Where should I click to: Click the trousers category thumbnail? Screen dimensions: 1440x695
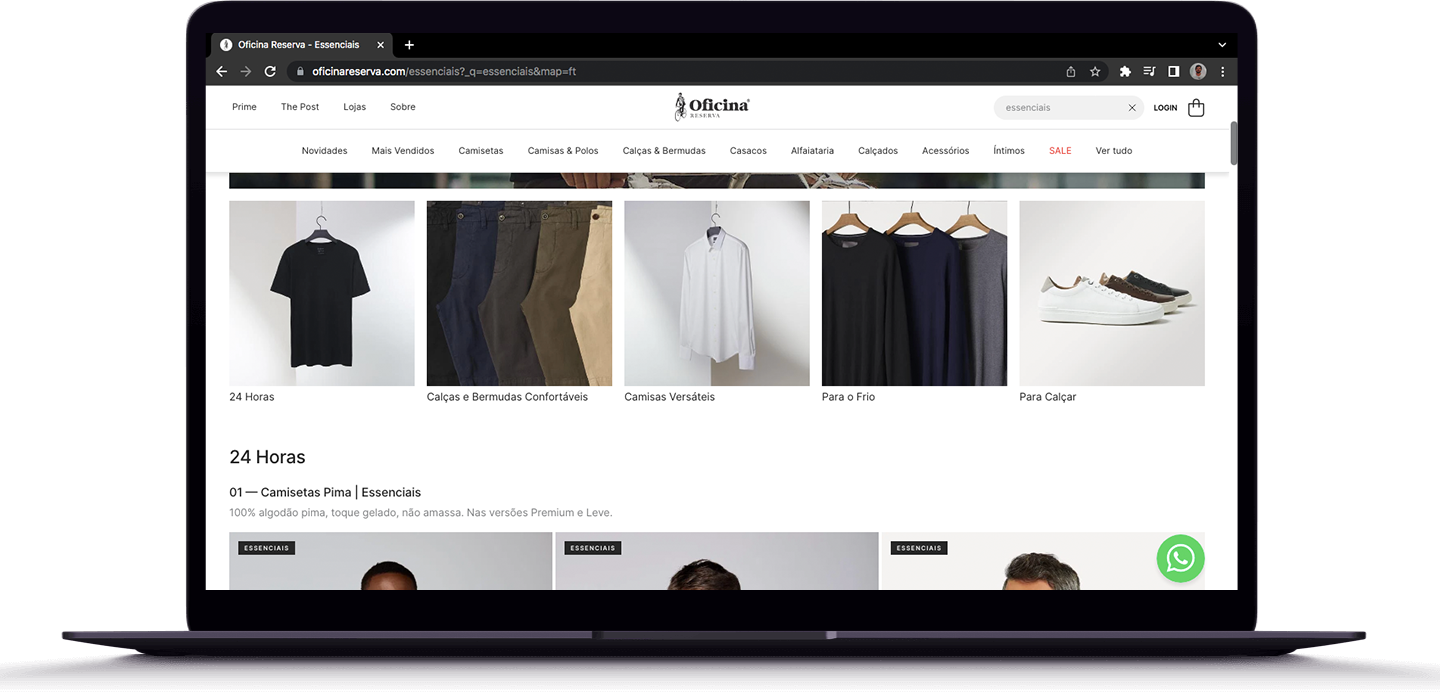(519, 293)
